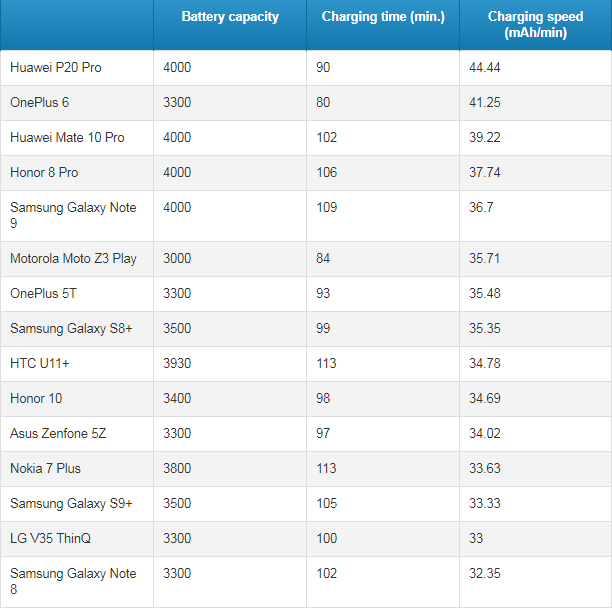Click charging time of Samsung Galaxy Note 8
612x608 pixels.
tap(327, 574)
